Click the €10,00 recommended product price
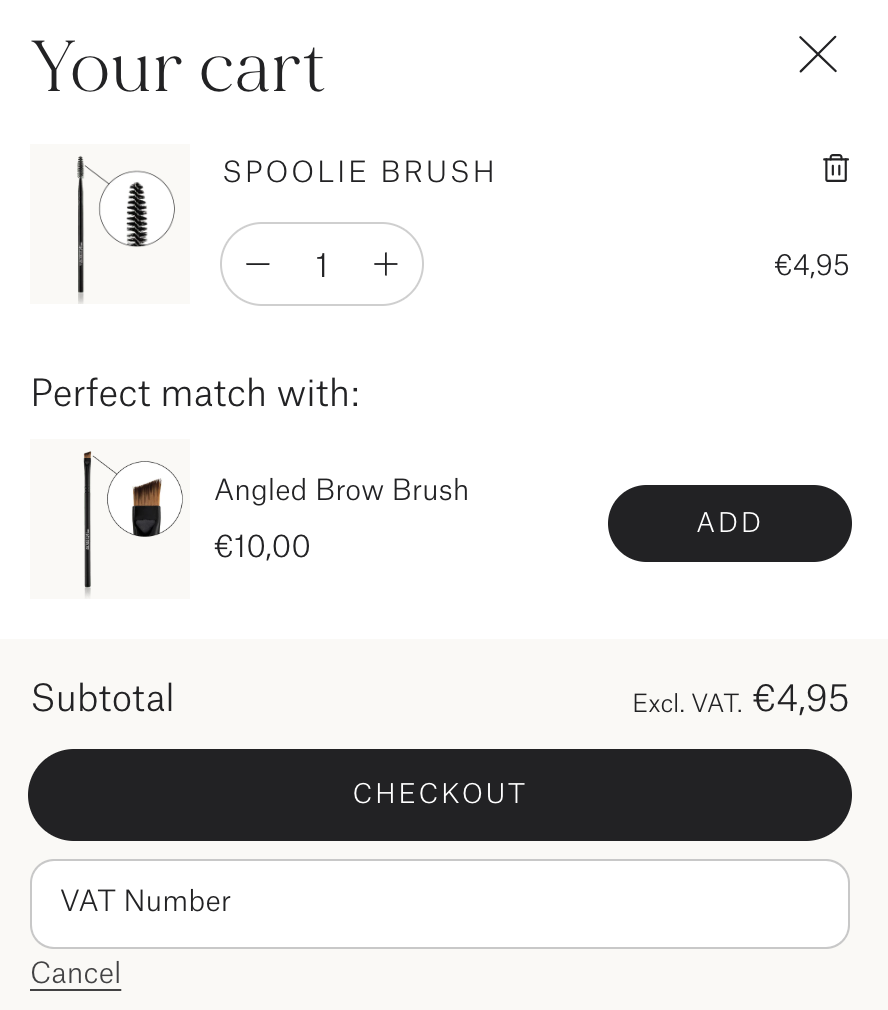The height and width of the screenshot is (1010, 888). coord(263,546)
